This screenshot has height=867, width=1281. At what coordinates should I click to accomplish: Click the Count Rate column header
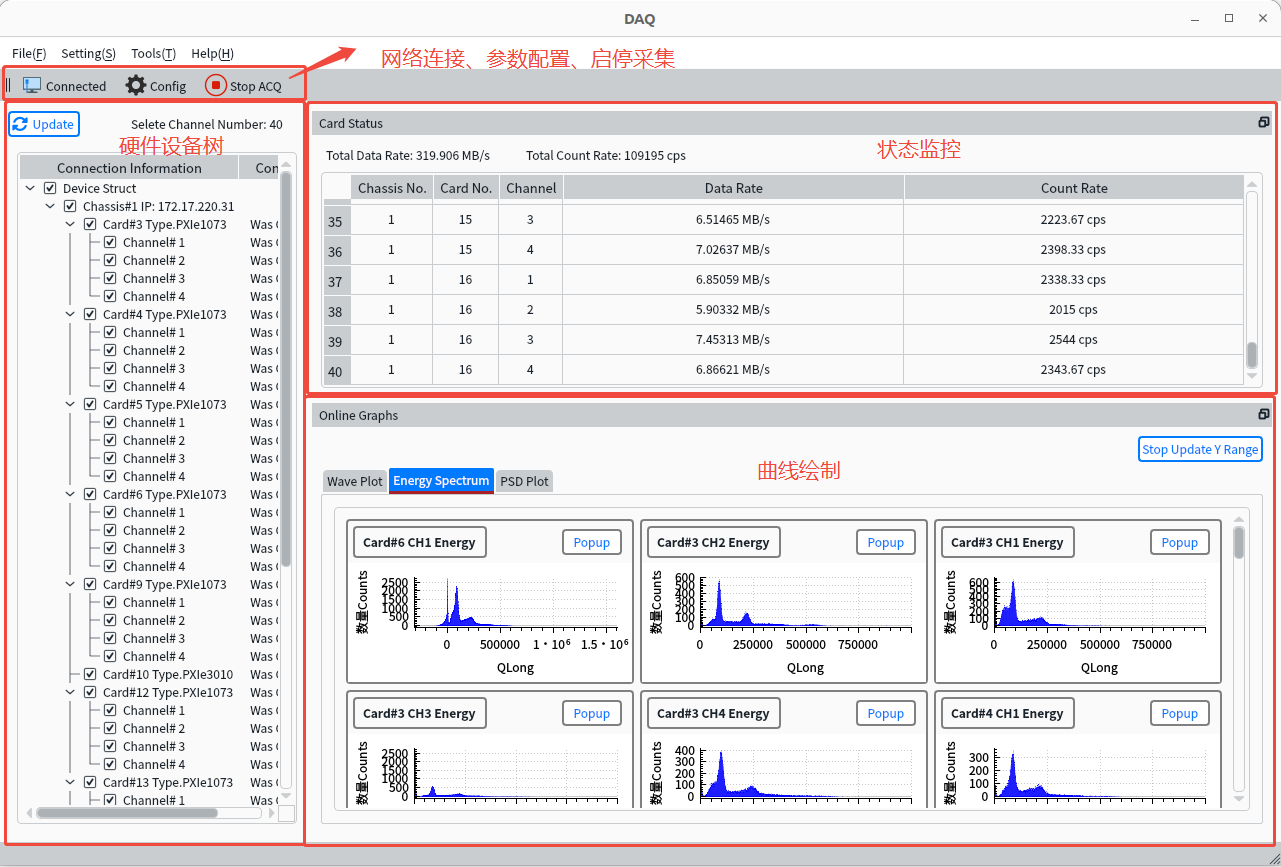click(x=1074, y=187)
